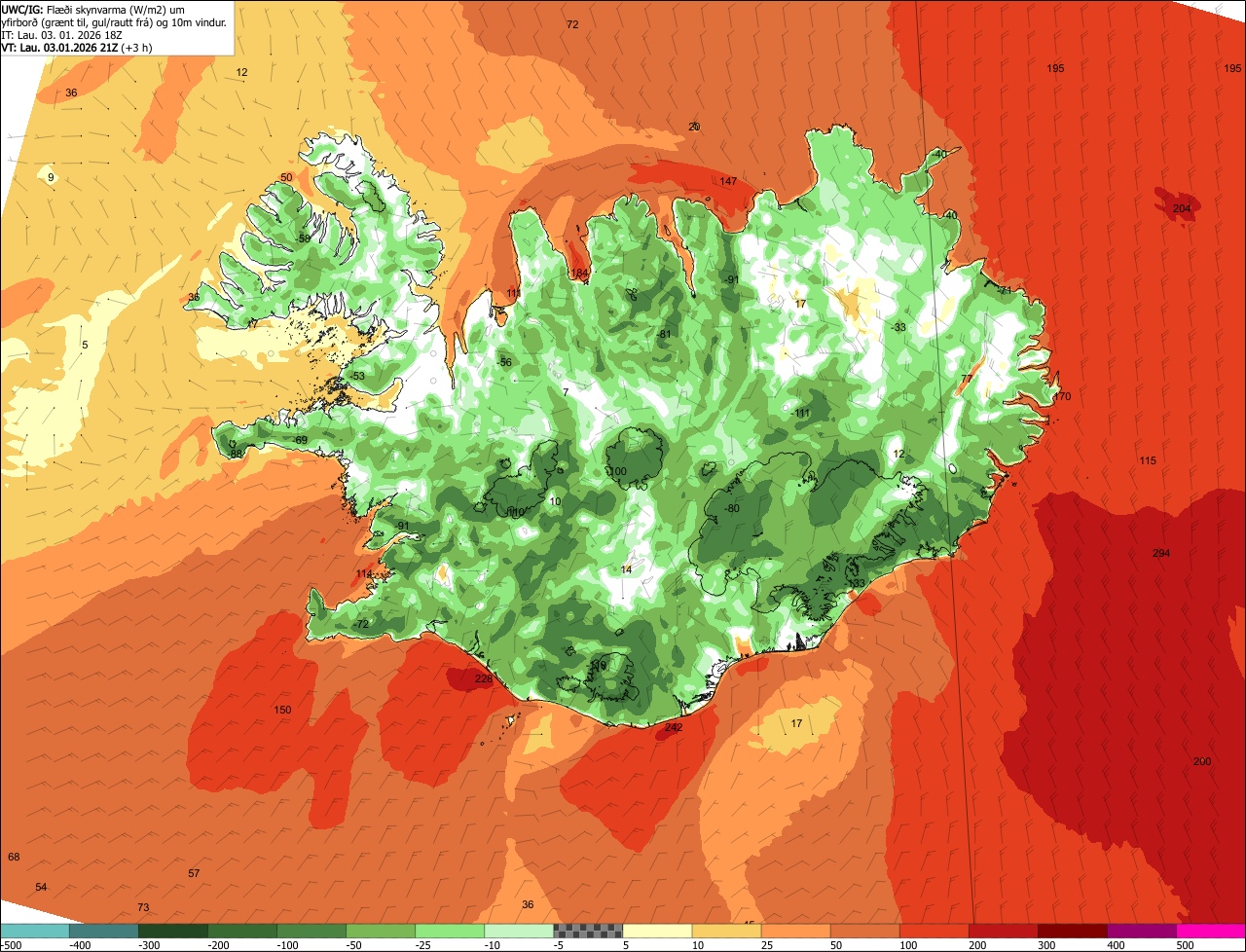1246x952 pixels.
Task: Click the map value '72' at the top edge
Action: point(572,24)
